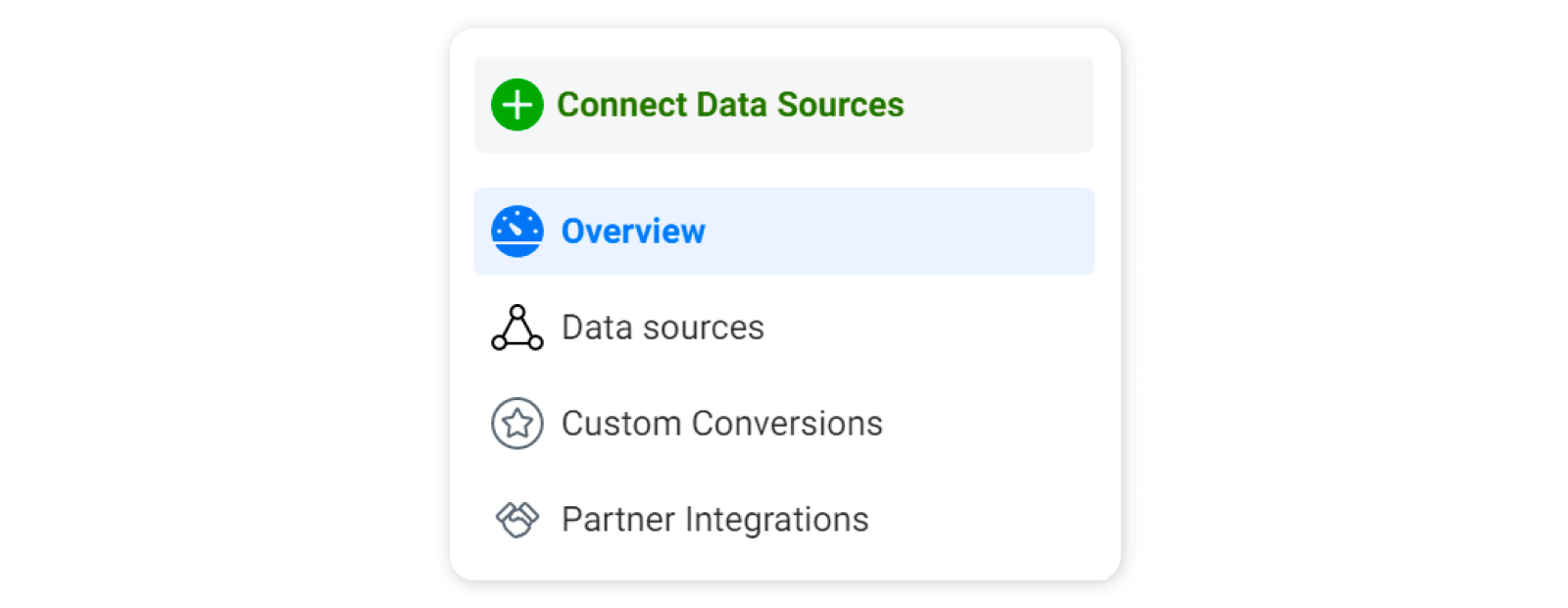Image resolution: width=1568 pixels, height=608 pixels.
Task: Click the 'Custom Conversions' text label
Action: [x=721, y=424]
